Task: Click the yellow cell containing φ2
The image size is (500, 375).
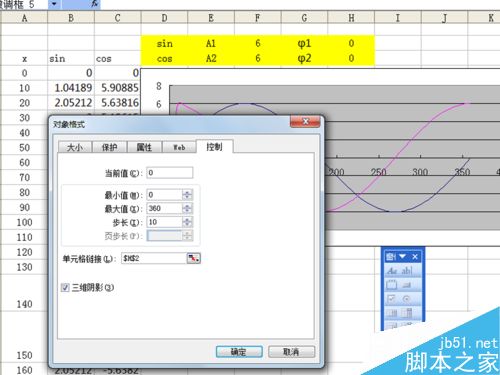Action: pyautogui.click(x=304, y=58)
